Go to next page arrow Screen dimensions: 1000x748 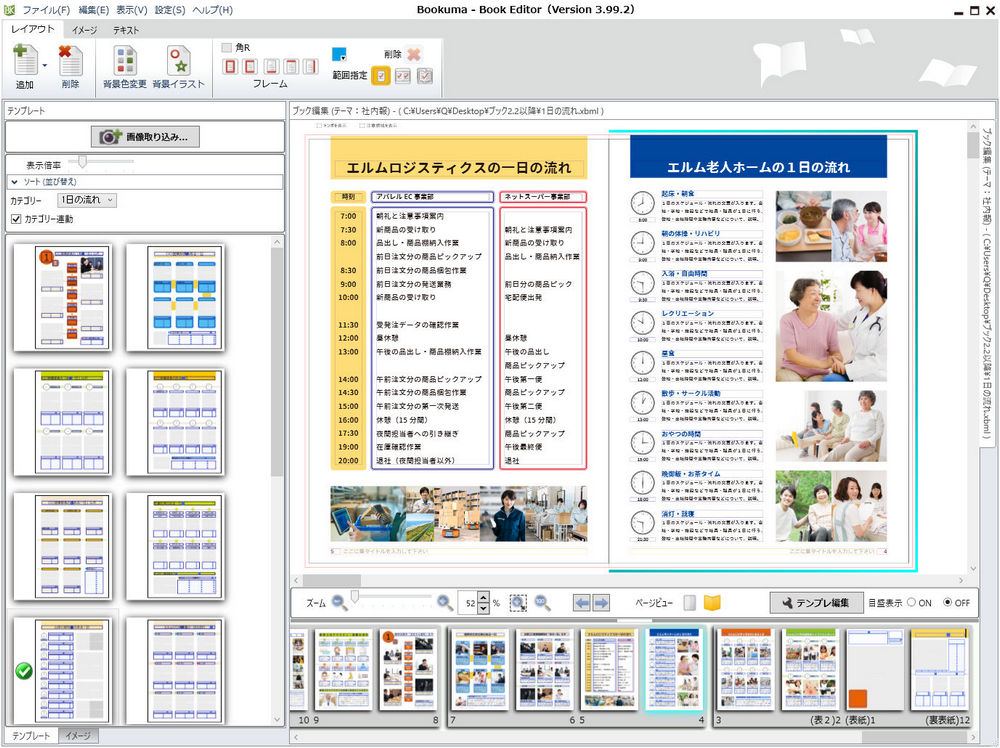click(601, 602)
